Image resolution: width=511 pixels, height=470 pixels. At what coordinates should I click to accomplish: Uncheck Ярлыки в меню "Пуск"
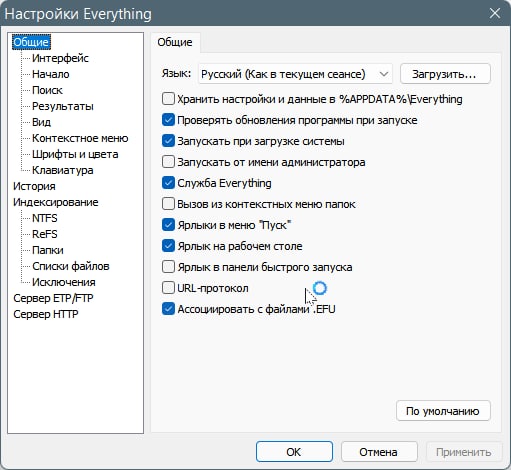[x=168, y=225]
